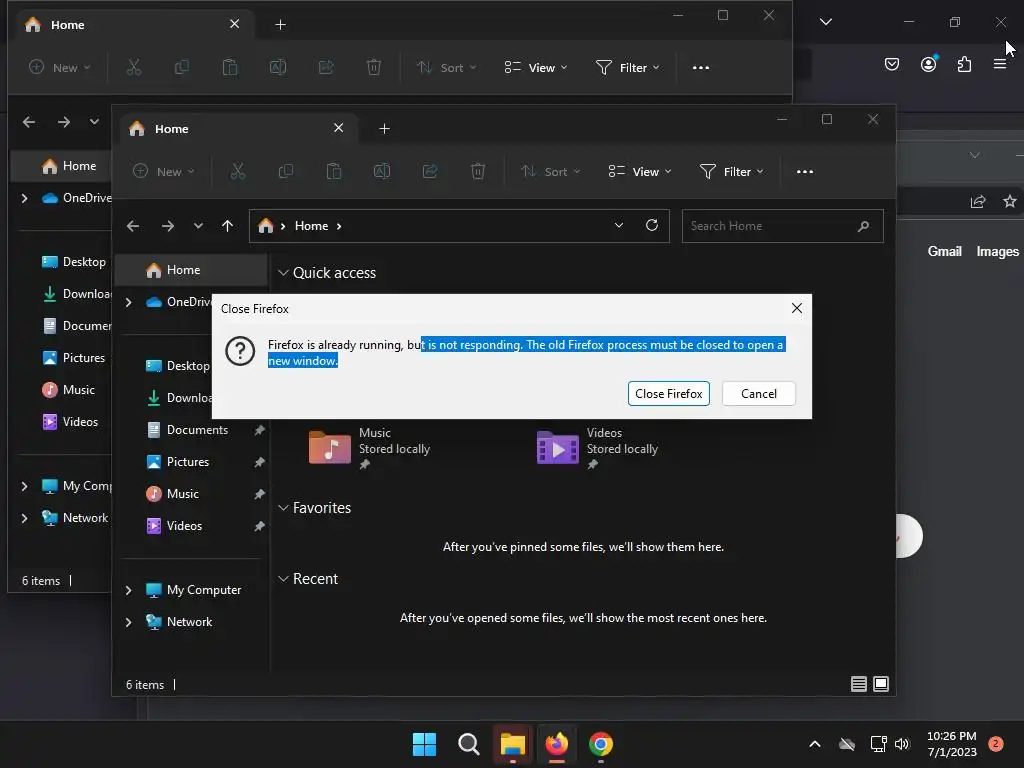The width and height of the screenshot is (1024, 768).
Task: Click Delete trash icon in front Explorer toolbar
Action: 478,171
